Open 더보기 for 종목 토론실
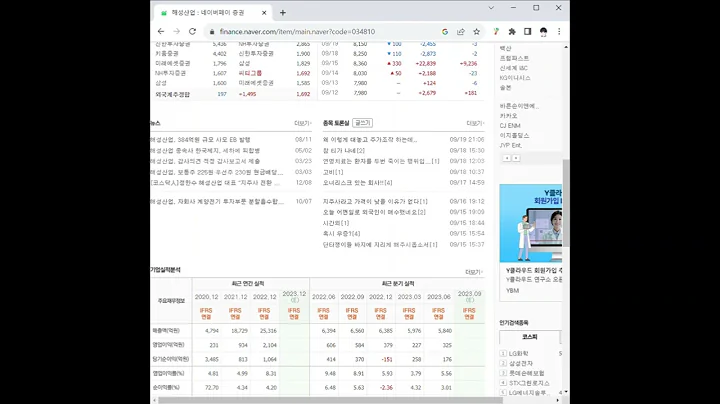Viewport: 720px width, 404px height. [x=475, y=123]
